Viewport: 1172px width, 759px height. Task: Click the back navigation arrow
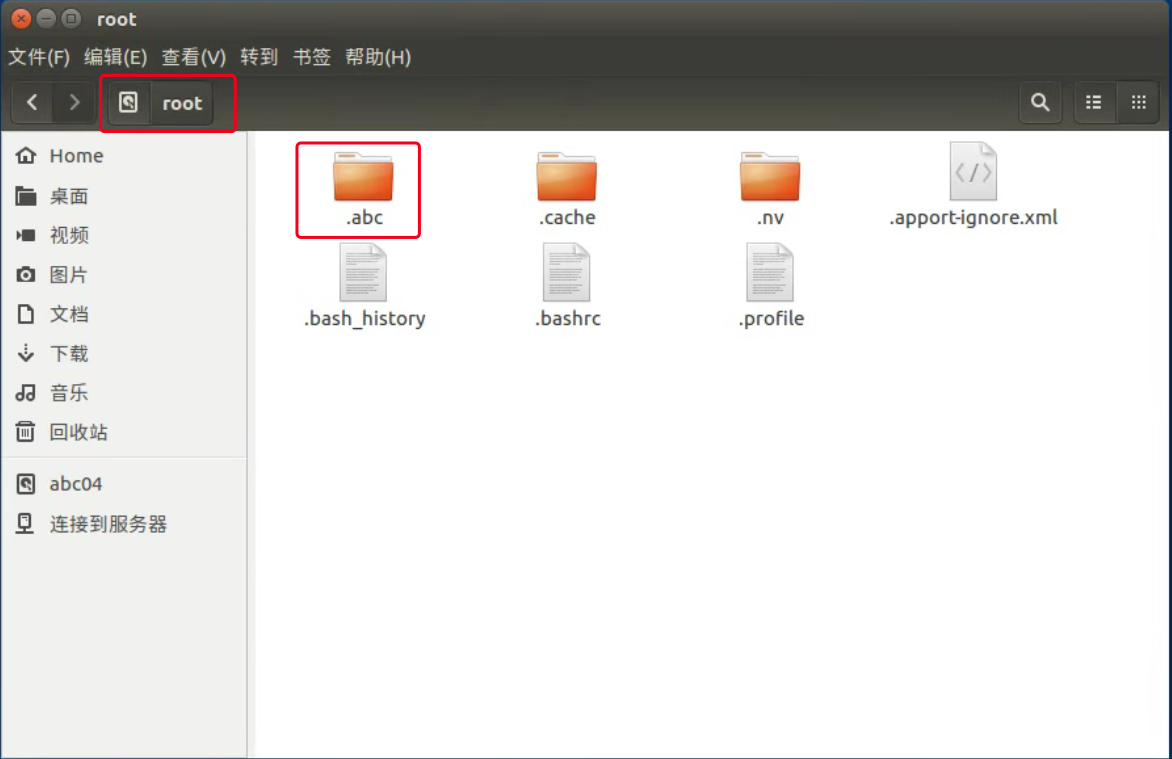(33, 102)
